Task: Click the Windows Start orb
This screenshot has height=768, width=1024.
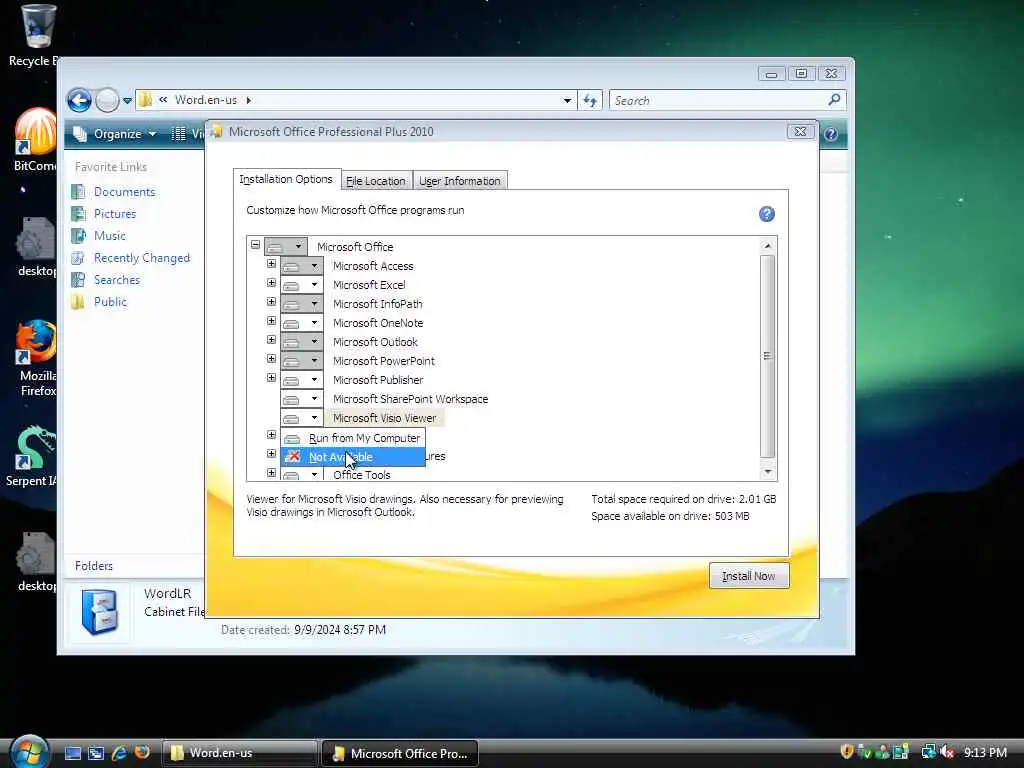Action: (x=29, y=752)
